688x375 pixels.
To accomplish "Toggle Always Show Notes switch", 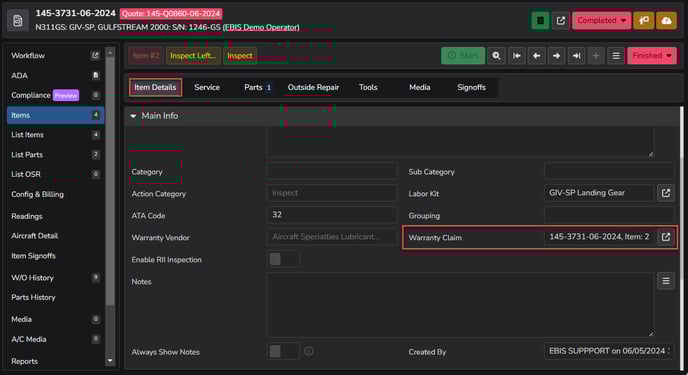I will tap(283, 351).
